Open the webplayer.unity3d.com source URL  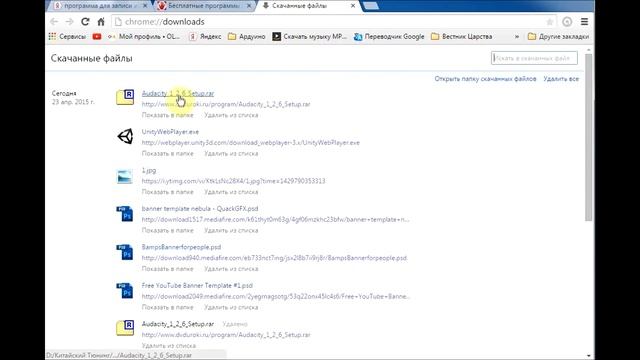coord(251,142)
